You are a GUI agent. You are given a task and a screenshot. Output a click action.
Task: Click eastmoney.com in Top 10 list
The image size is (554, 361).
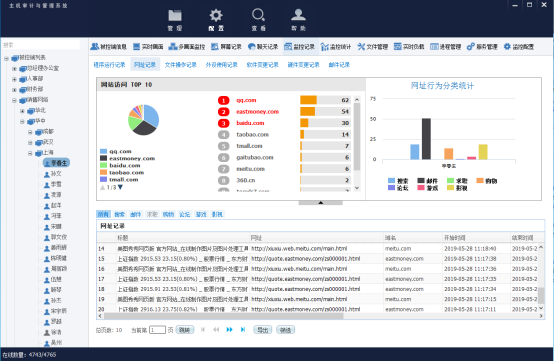258,112
